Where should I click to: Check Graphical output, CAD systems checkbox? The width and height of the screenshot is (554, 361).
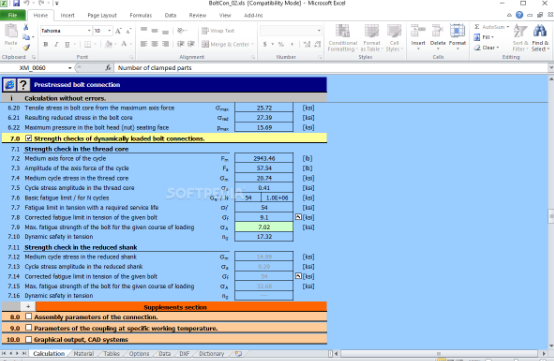[29, 339]
